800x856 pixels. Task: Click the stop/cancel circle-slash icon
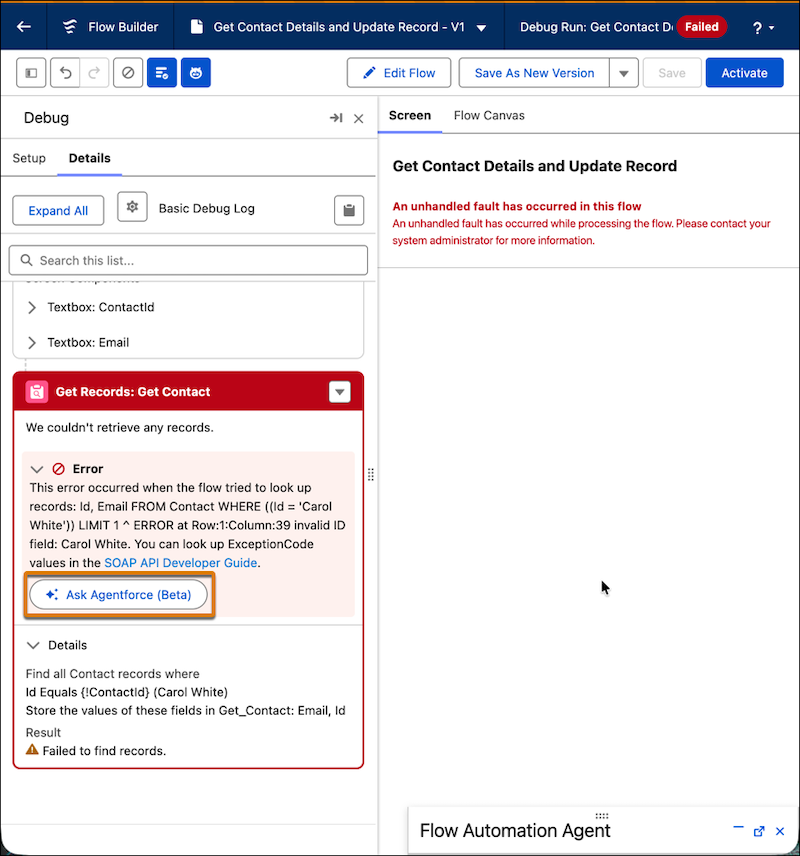tap(128, 73)
